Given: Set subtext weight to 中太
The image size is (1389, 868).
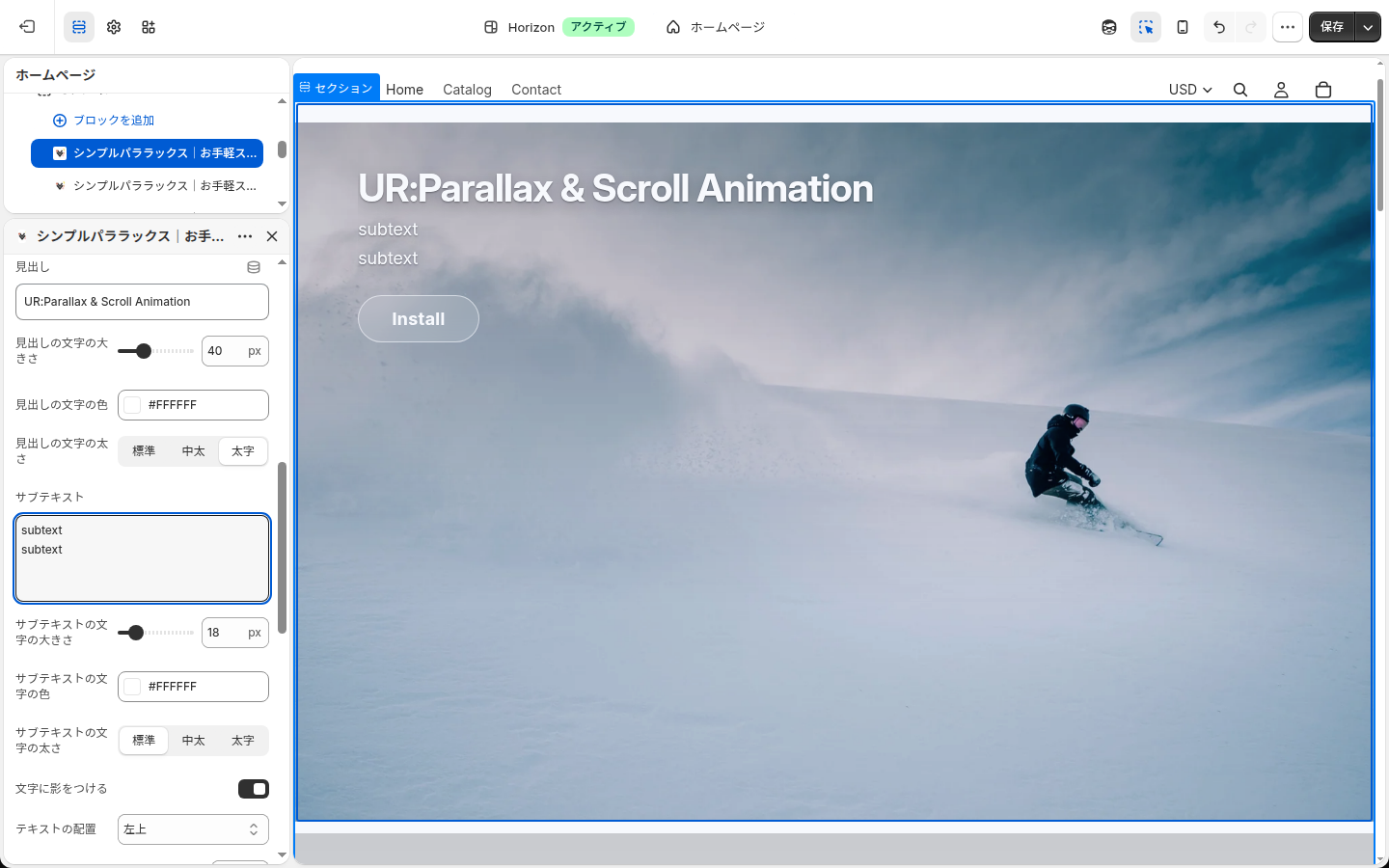Looking at the screenshot, I should tap(194, 741).
